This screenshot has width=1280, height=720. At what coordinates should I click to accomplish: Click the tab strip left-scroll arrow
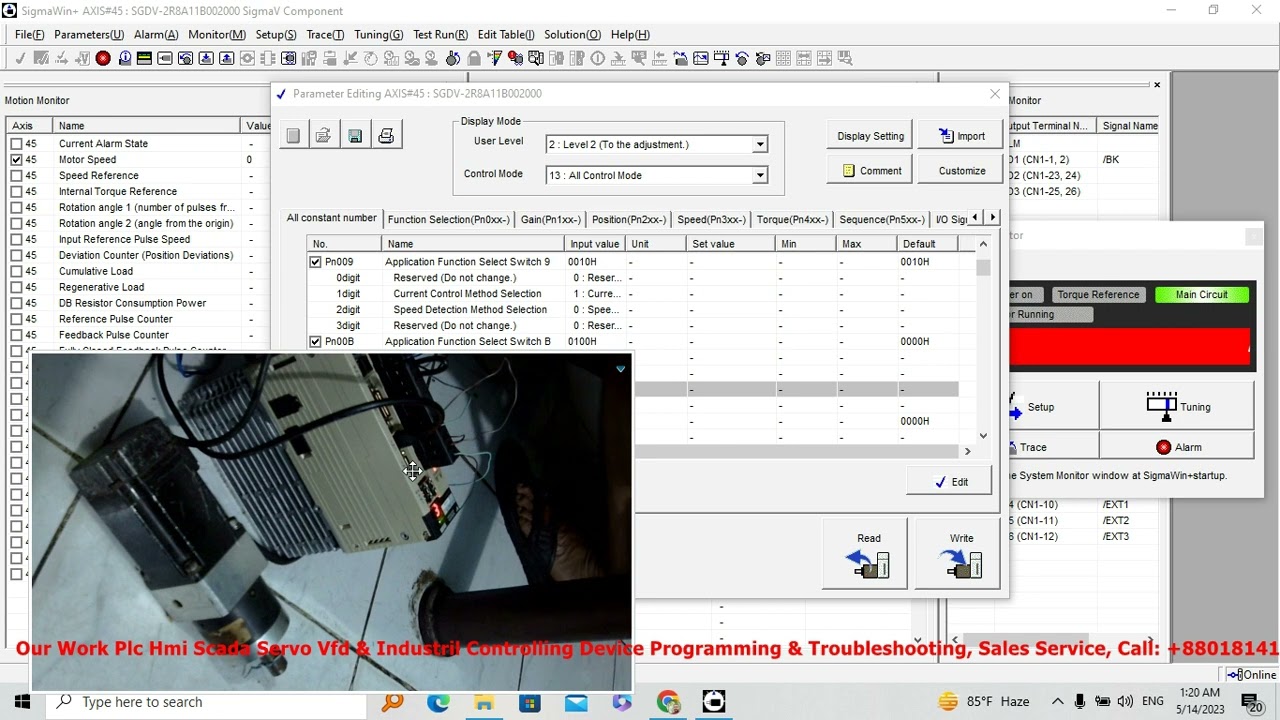coord(976,218)
